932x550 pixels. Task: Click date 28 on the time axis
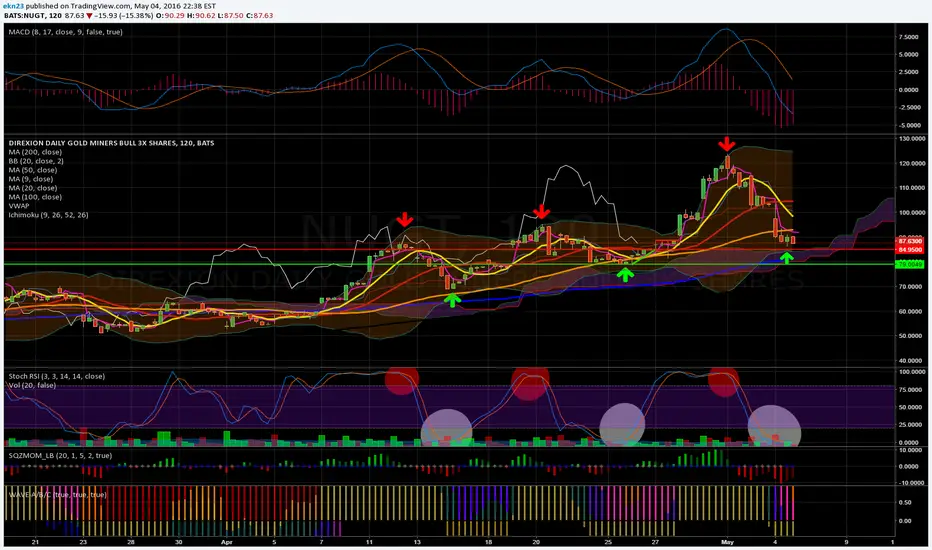[131, 542]
